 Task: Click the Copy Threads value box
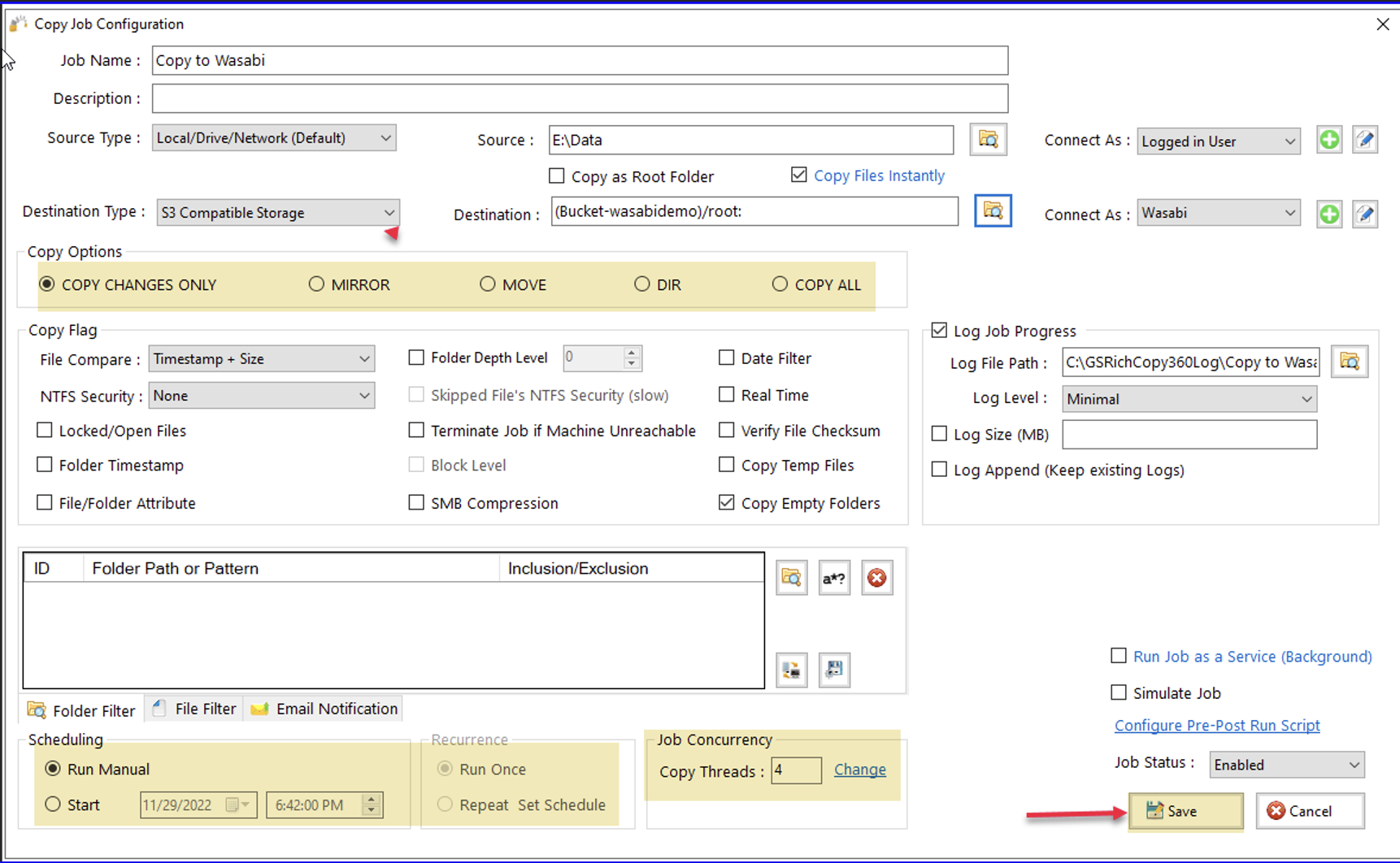[796, 770]
